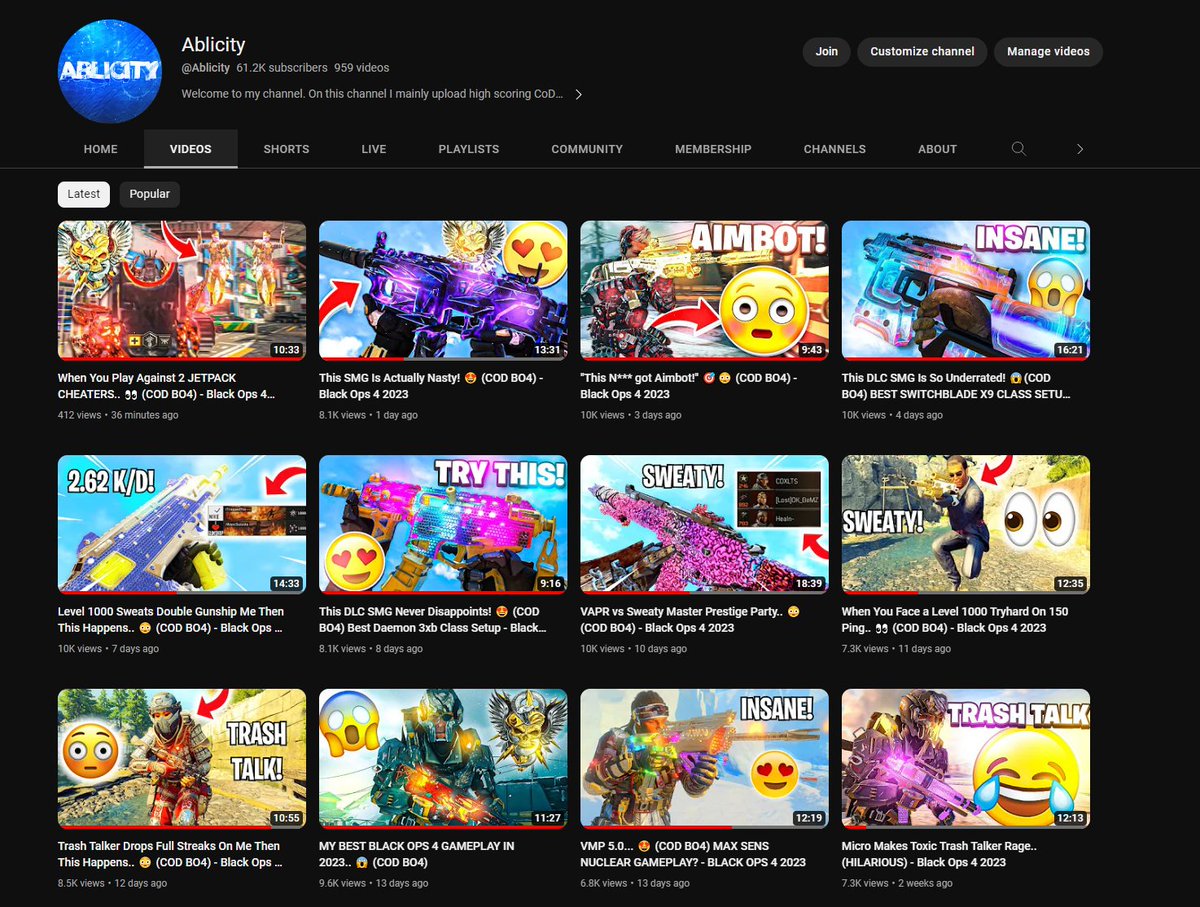
Task: Click the Customize channel button
Action: coord(922,52)
